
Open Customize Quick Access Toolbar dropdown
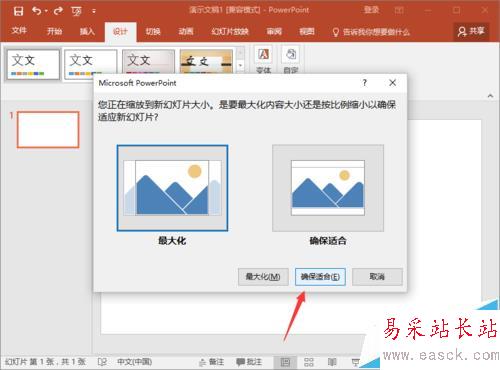(x=94, y=11)
